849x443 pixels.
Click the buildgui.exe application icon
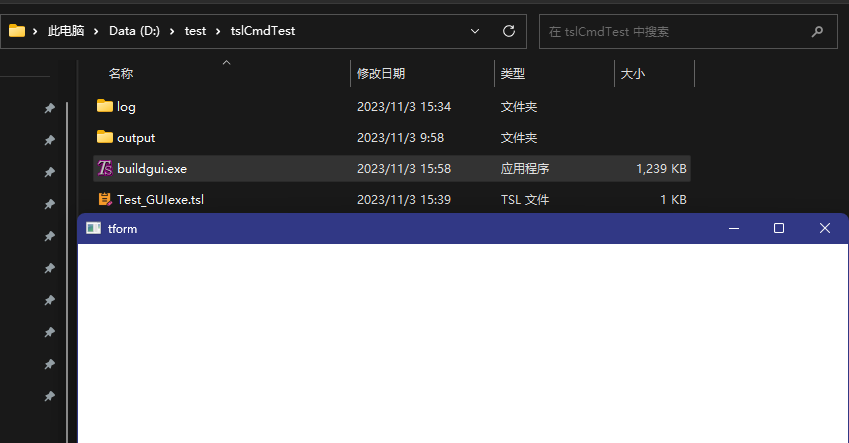point(105,168)
